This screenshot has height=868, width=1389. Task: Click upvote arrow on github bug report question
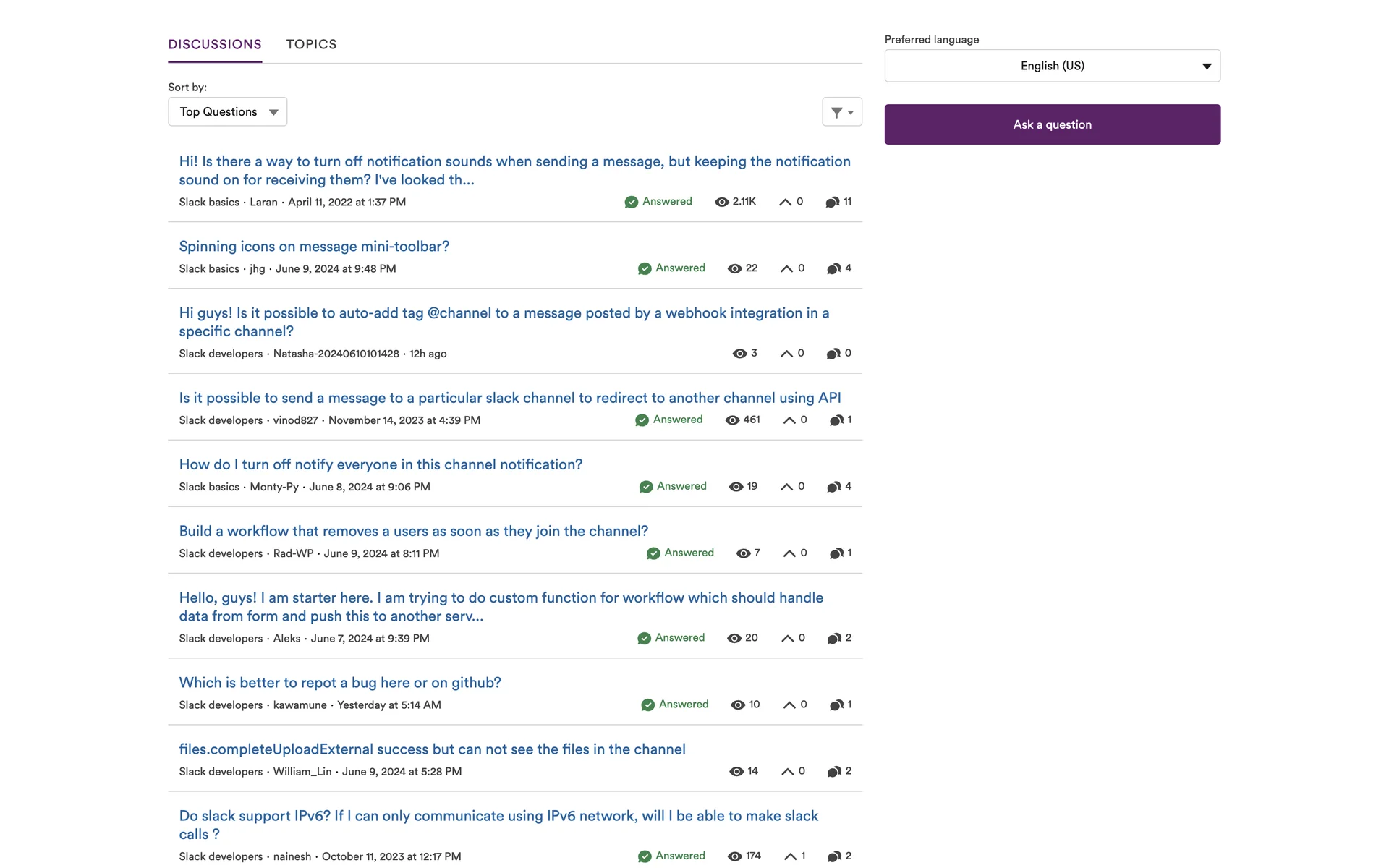[789, 705]
